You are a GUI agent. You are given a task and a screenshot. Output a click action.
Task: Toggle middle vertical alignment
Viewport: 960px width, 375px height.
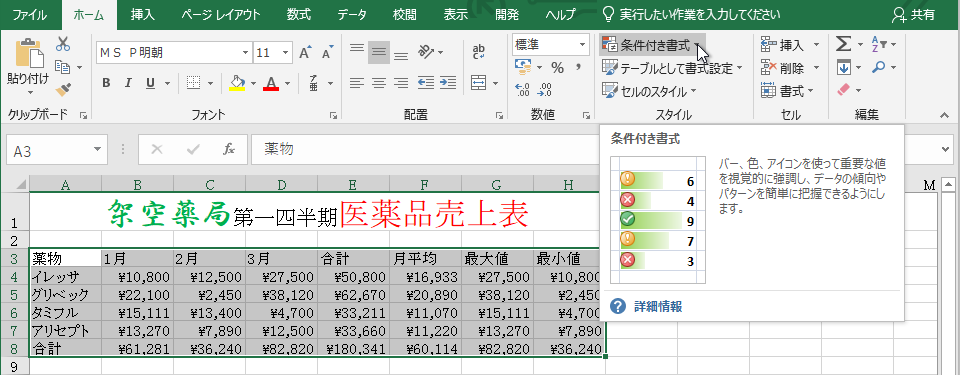(x=379, y=53)
